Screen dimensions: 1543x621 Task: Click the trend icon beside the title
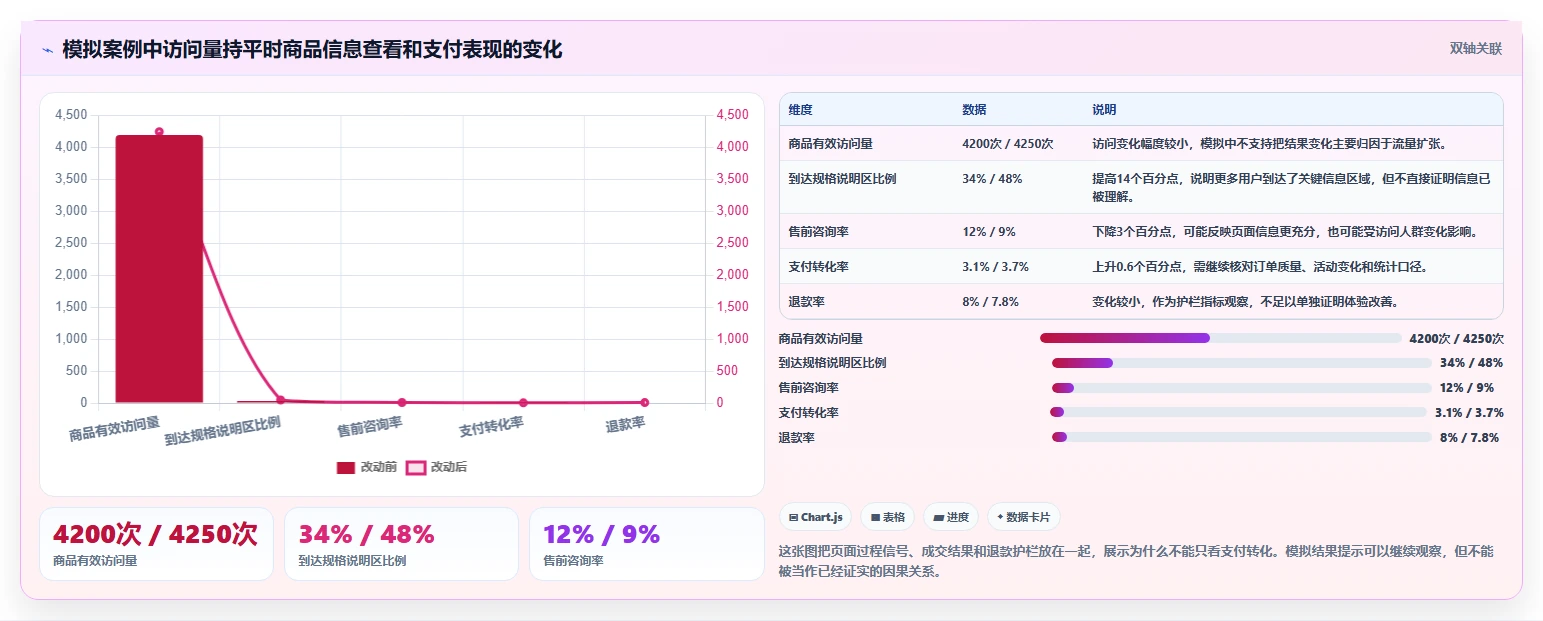point(47,50)
